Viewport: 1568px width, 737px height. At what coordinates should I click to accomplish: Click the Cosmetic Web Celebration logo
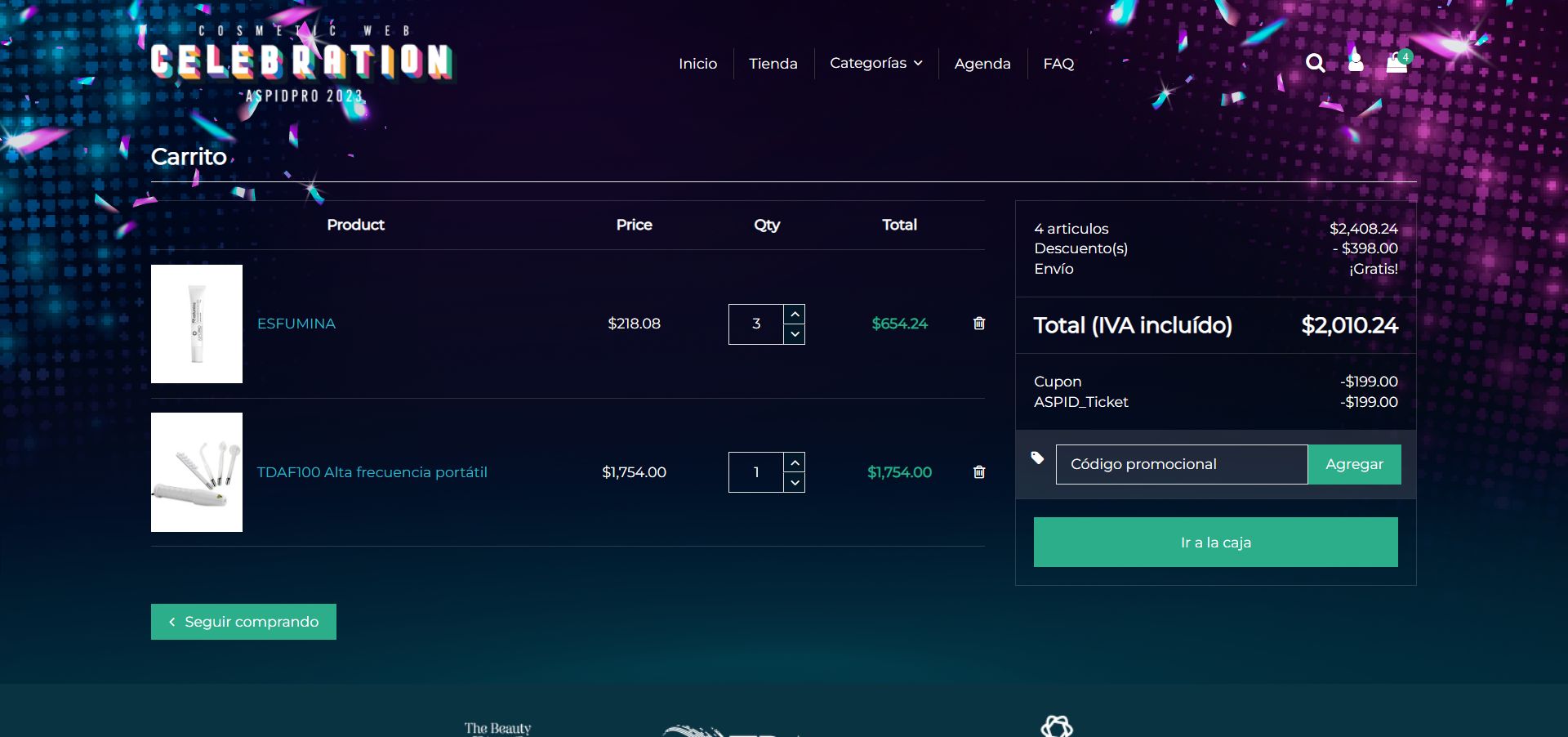301,64
